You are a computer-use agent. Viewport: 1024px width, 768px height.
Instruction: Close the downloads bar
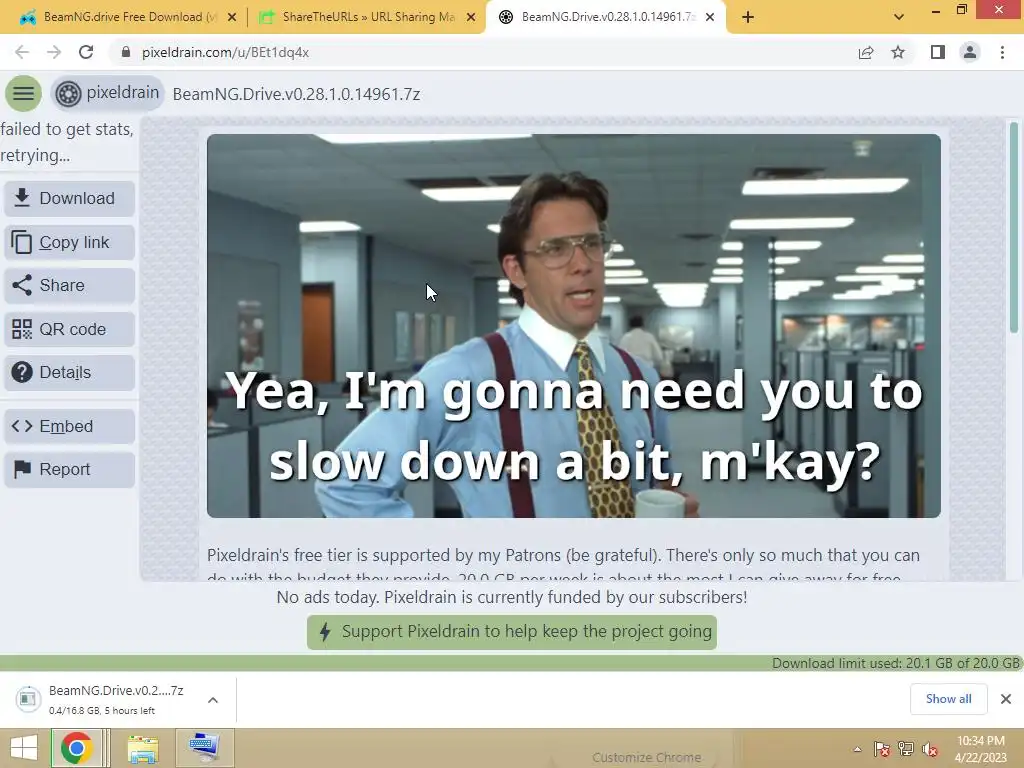(1006, 699)
